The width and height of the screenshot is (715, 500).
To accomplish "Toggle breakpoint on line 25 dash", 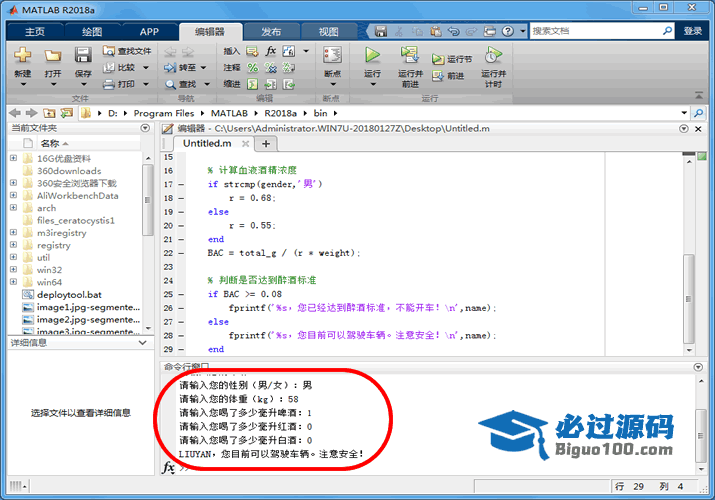I will coord(181,294).
